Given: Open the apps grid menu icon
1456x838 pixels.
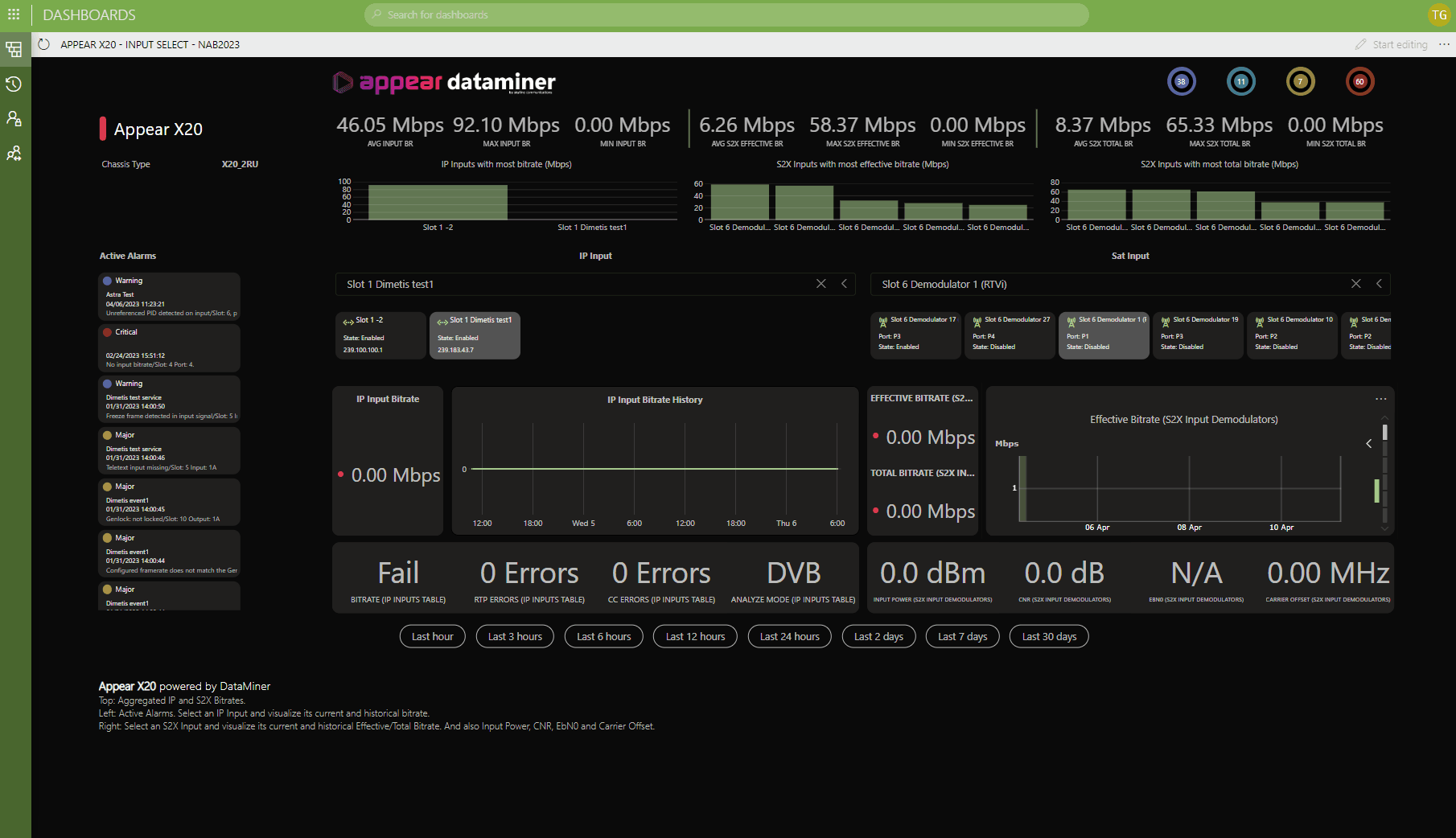Looking at the screenshot, I should click(x=14, y=14).
